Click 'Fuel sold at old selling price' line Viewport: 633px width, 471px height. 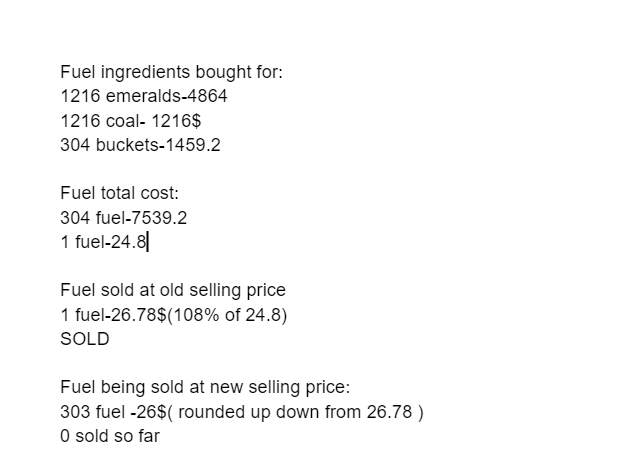tap(173, 290)
